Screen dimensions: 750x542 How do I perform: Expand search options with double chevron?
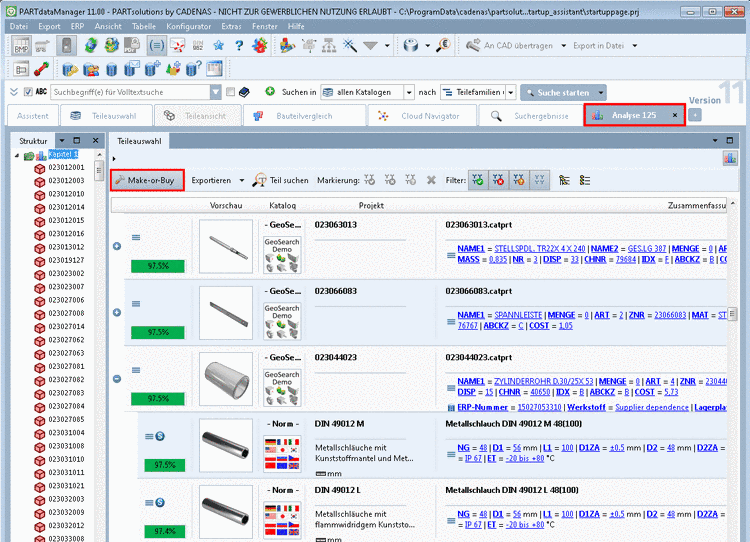point(14,92)
